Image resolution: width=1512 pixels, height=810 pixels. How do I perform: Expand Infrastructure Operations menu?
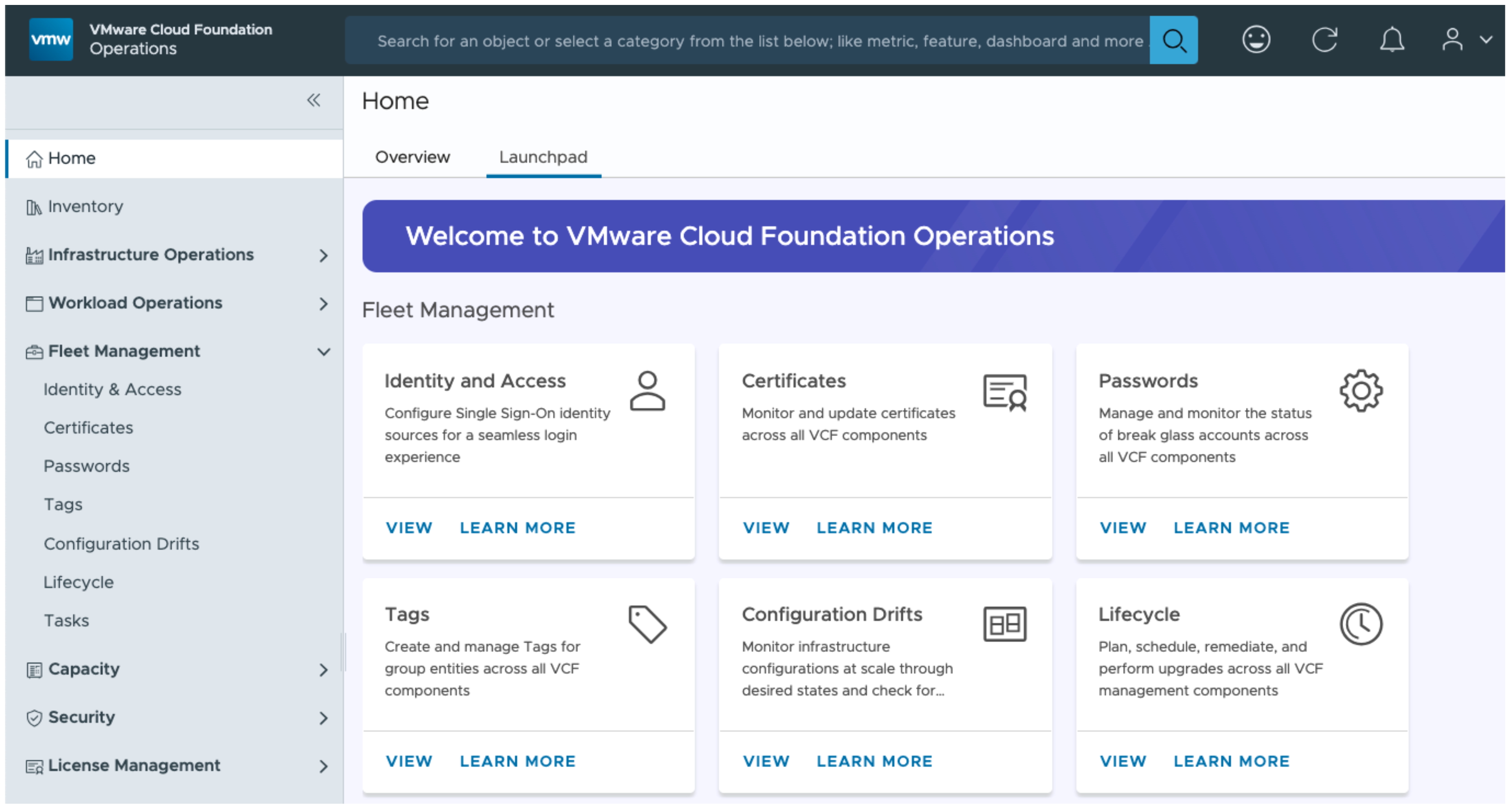click(323, 255)
